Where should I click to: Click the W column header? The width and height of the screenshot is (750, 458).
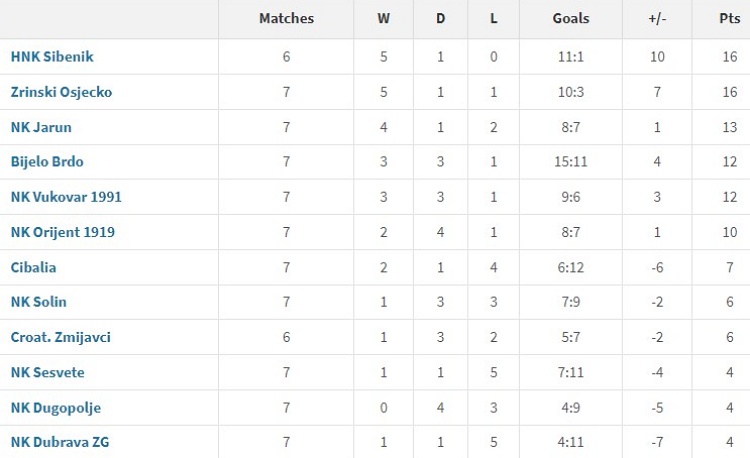point(384,19)
